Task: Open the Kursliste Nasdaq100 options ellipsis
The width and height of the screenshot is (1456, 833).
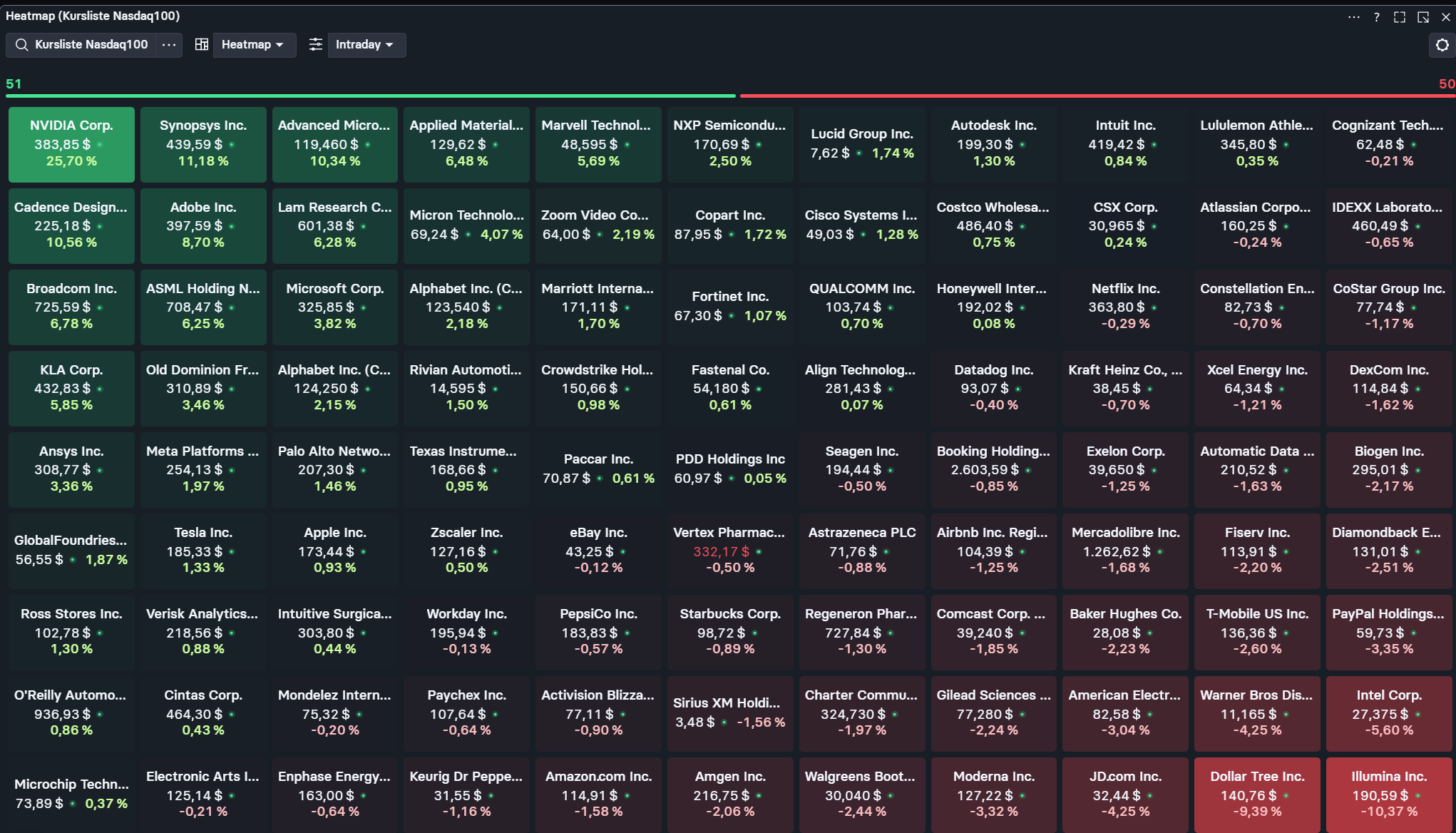Action: coord(169,45)
